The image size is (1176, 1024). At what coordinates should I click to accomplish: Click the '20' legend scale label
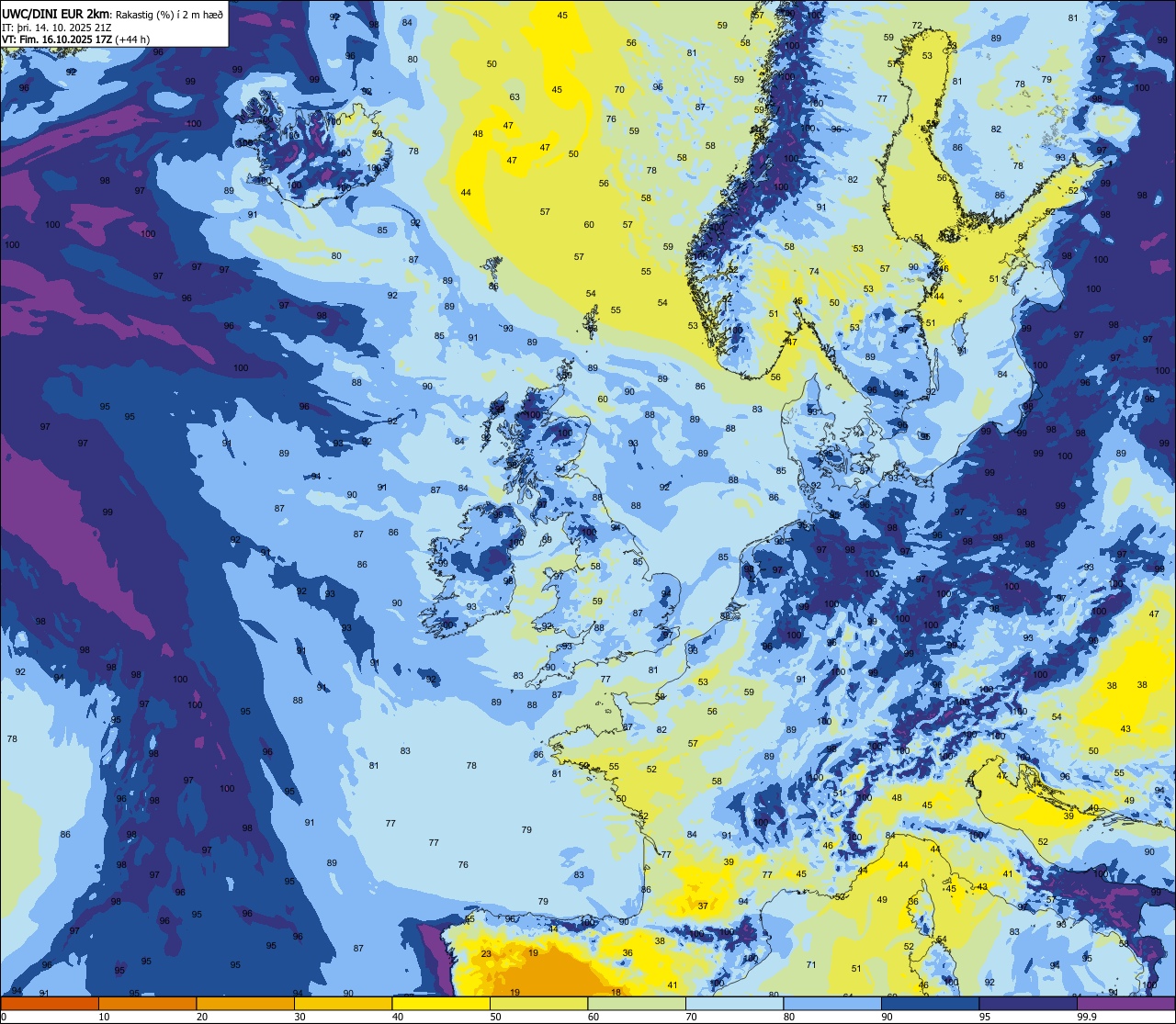coord(202,1017)
